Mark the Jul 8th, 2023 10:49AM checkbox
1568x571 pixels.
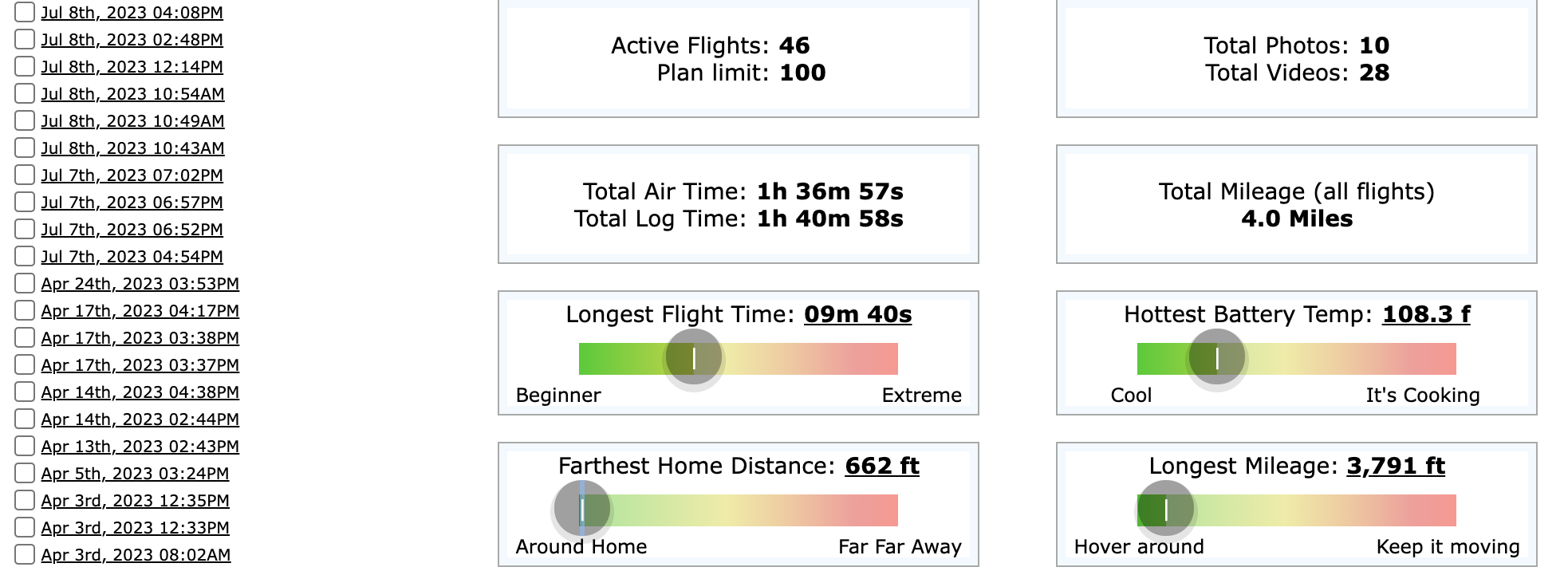pos(25,120)
